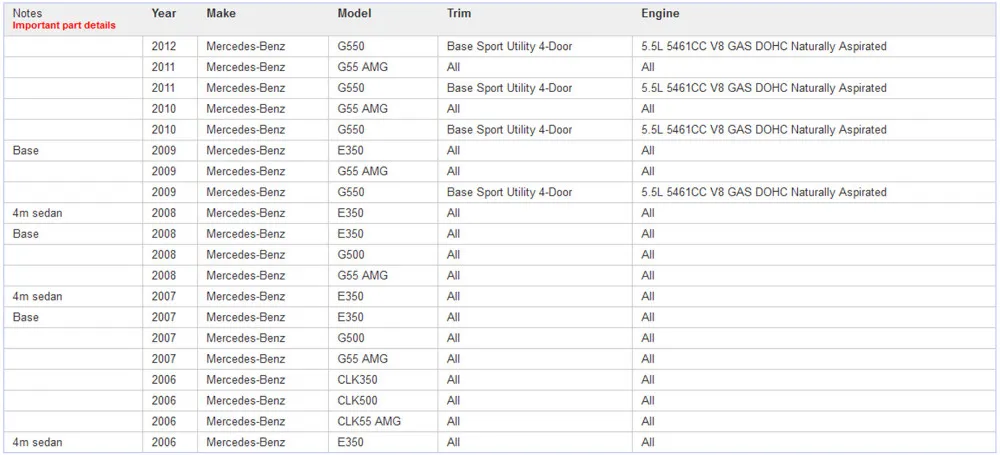1000x455 pixels.
Task: Click the Make column header
Action: [x=221, y=13]
